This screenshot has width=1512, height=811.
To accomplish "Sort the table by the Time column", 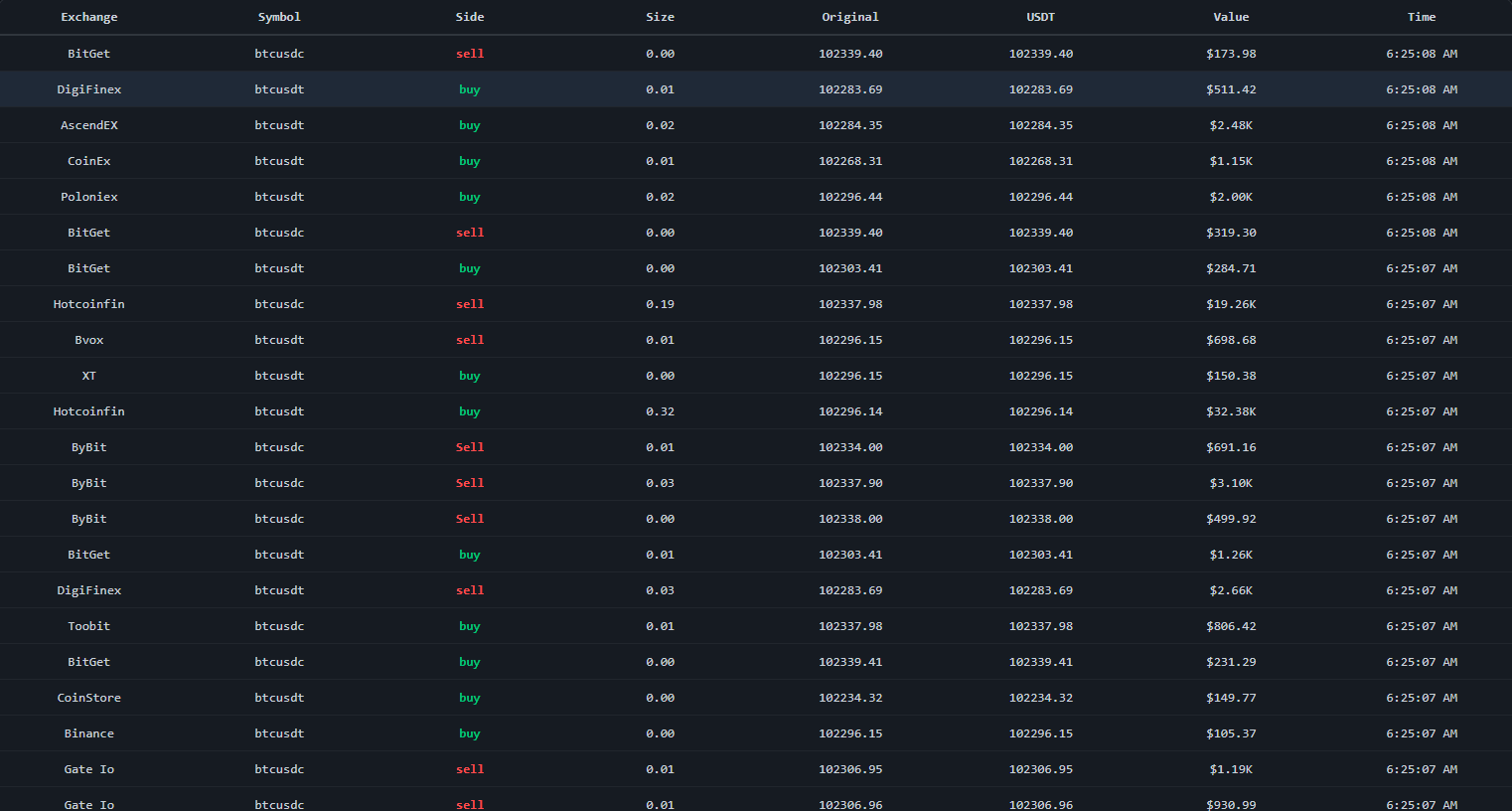I will click(1421, 17).
